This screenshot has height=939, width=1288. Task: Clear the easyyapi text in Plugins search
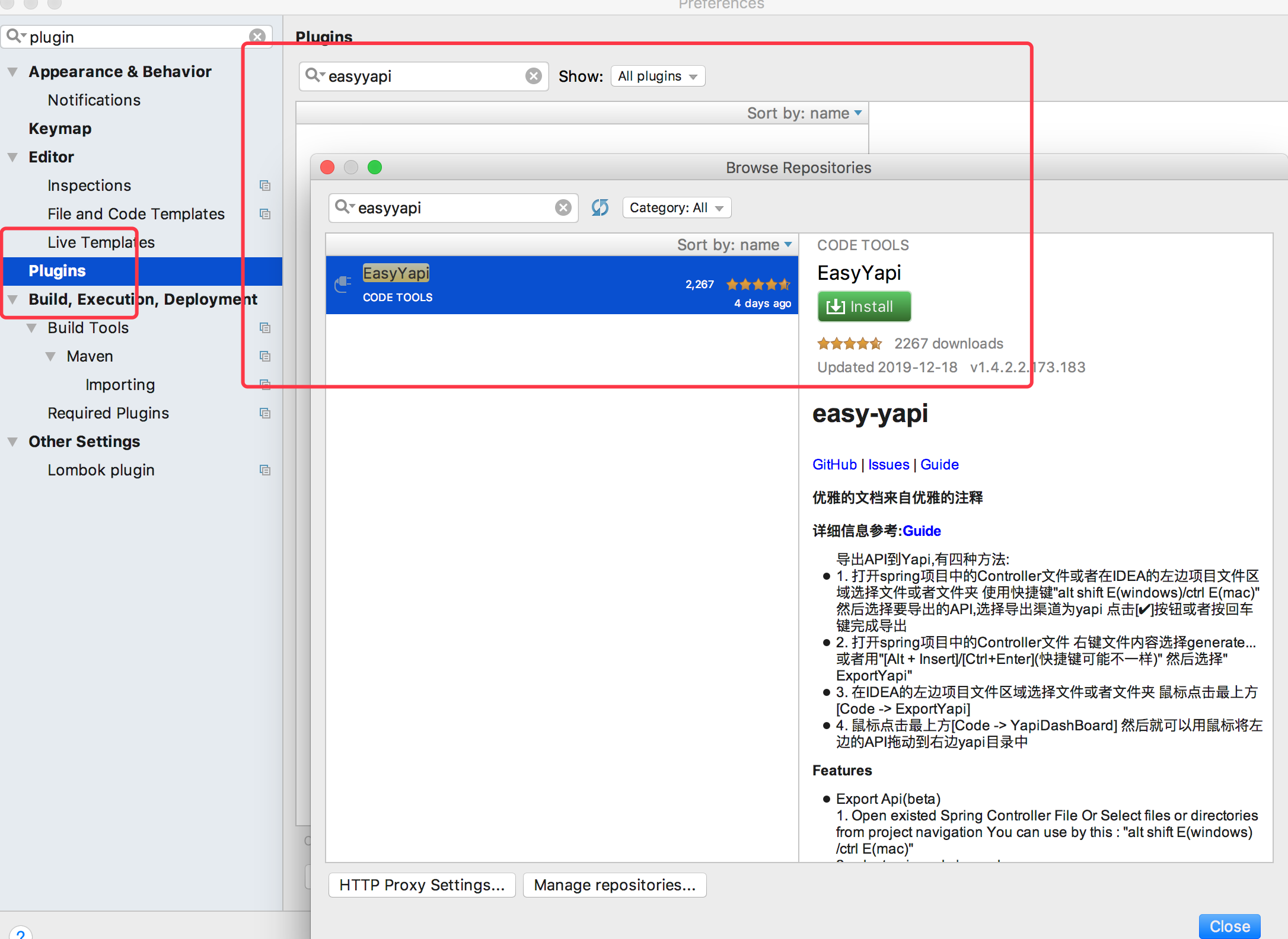(x=534, y=76)
